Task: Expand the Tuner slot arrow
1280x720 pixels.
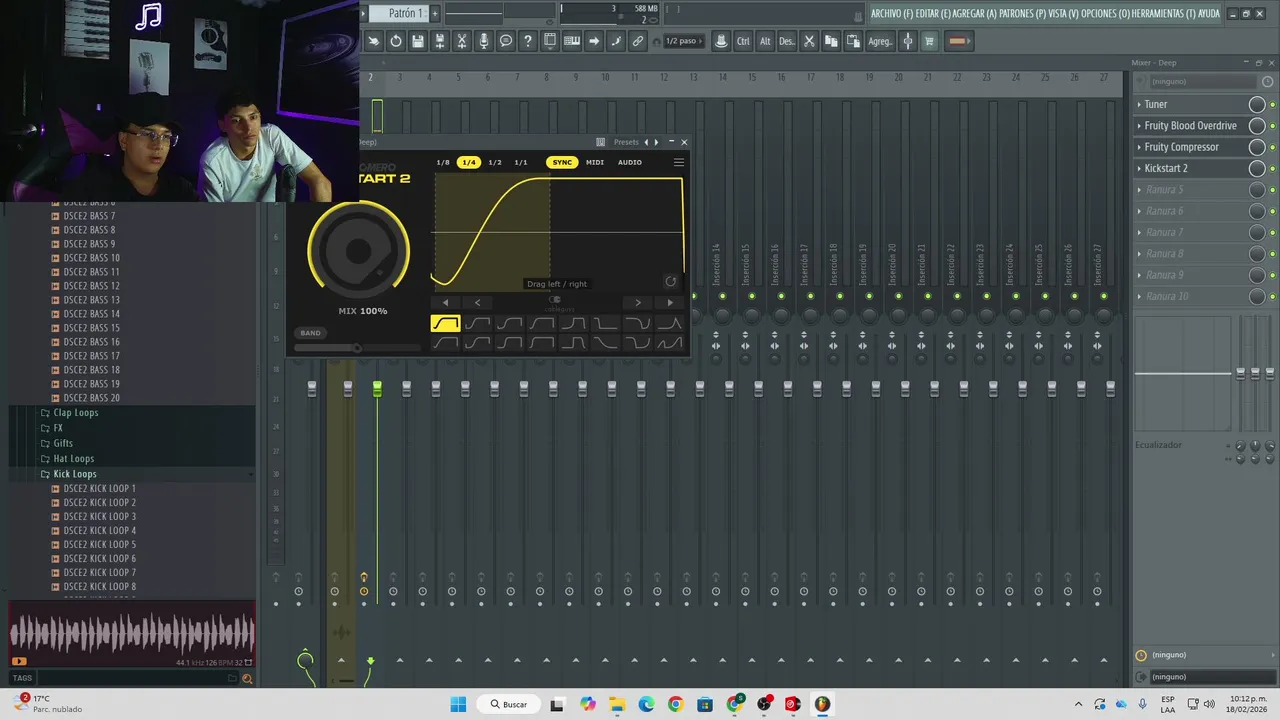Action: click(1139, 104)
